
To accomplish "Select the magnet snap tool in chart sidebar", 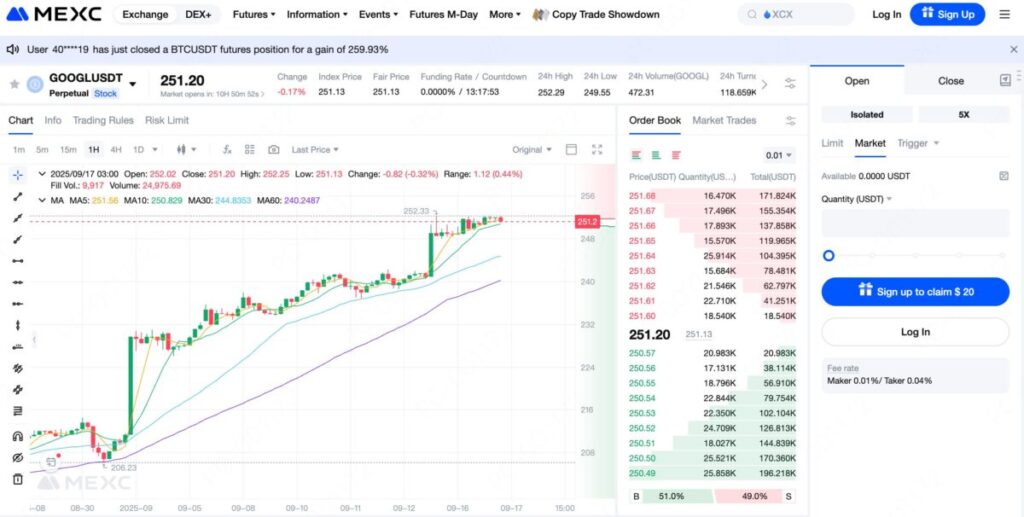I will (x=17, y=436).
